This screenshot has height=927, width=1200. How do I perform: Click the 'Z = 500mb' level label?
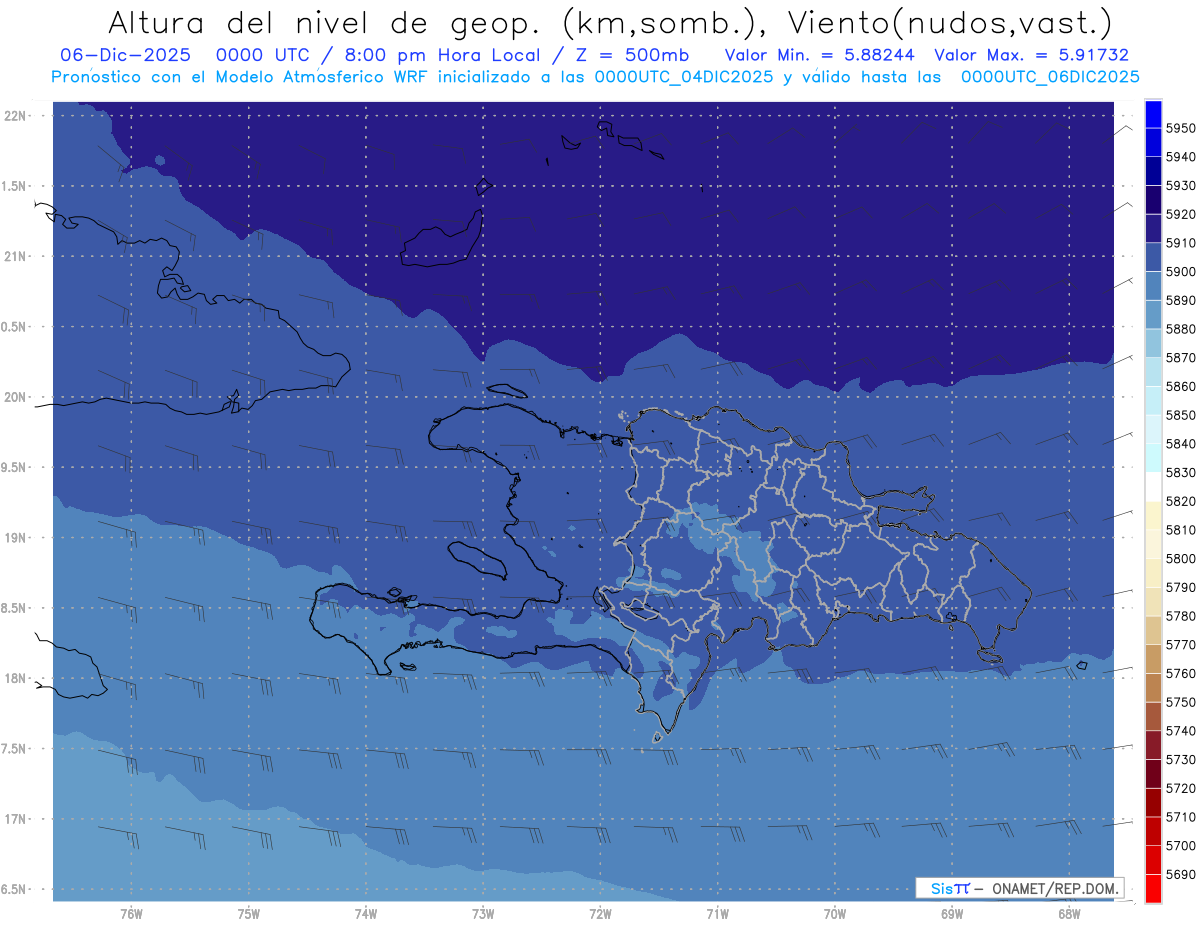(x=632, y=55)
